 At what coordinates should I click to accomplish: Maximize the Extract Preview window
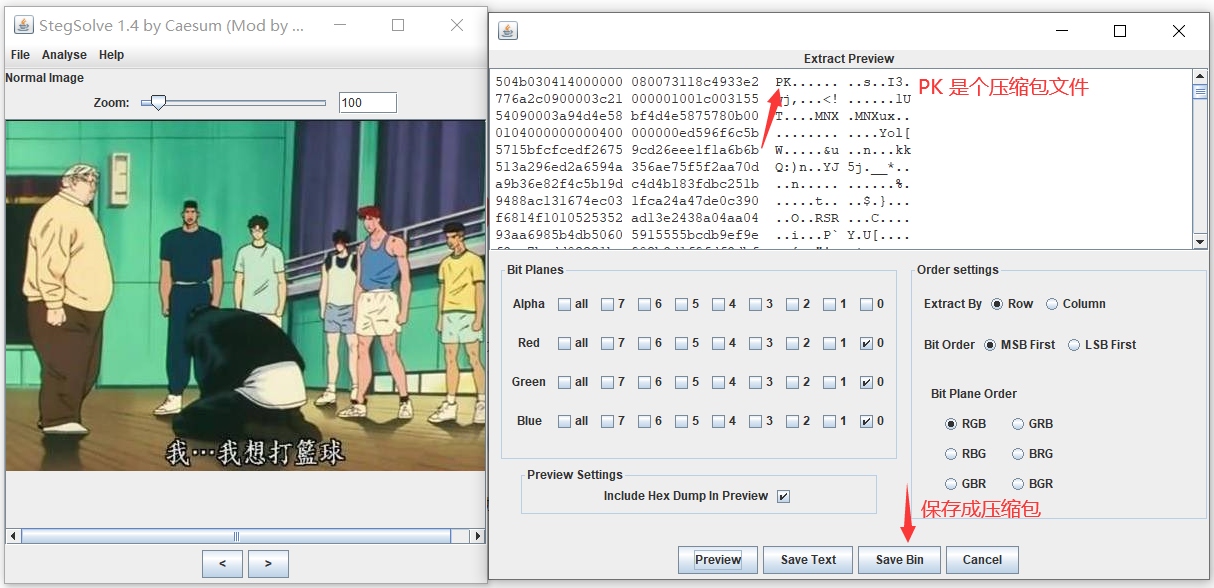tap(1120, 31)
